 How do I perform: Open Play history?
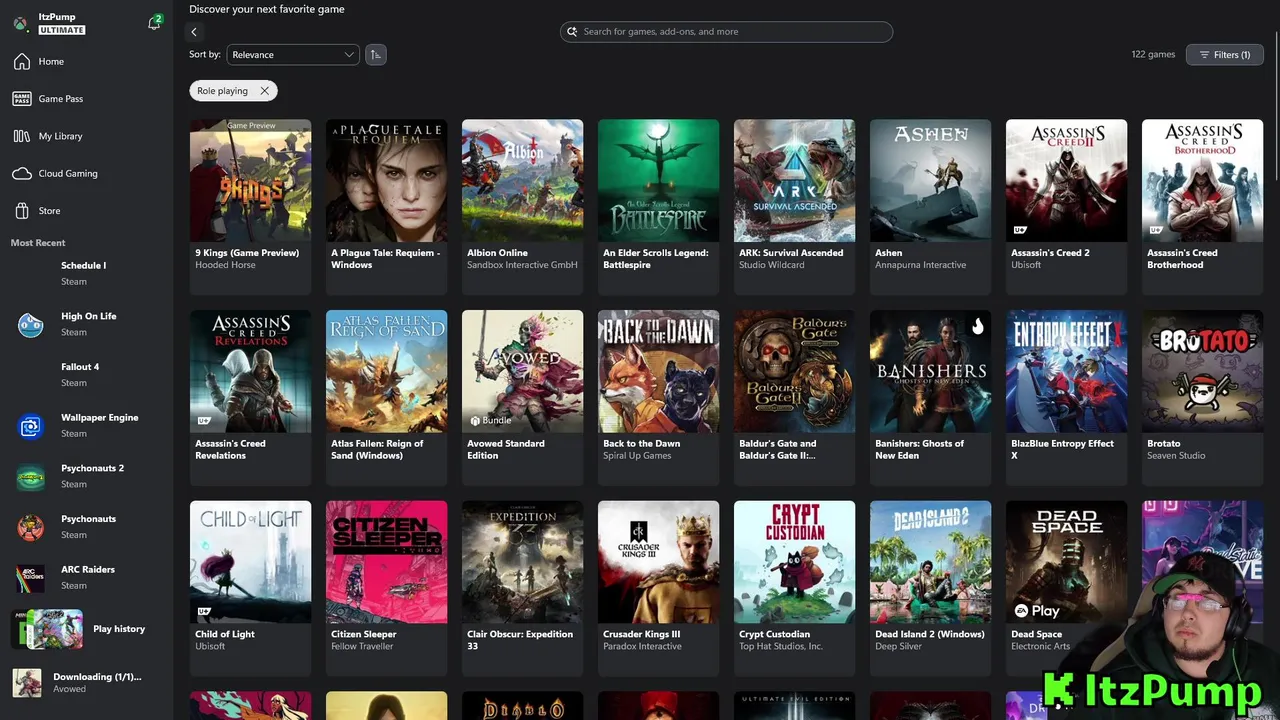(x=86, y=629)
